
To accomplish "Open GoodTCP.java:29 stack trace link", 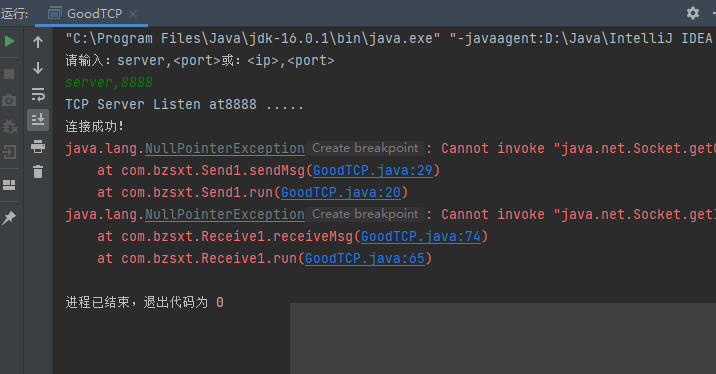I will pyautogui.click(x=373, y=170).
